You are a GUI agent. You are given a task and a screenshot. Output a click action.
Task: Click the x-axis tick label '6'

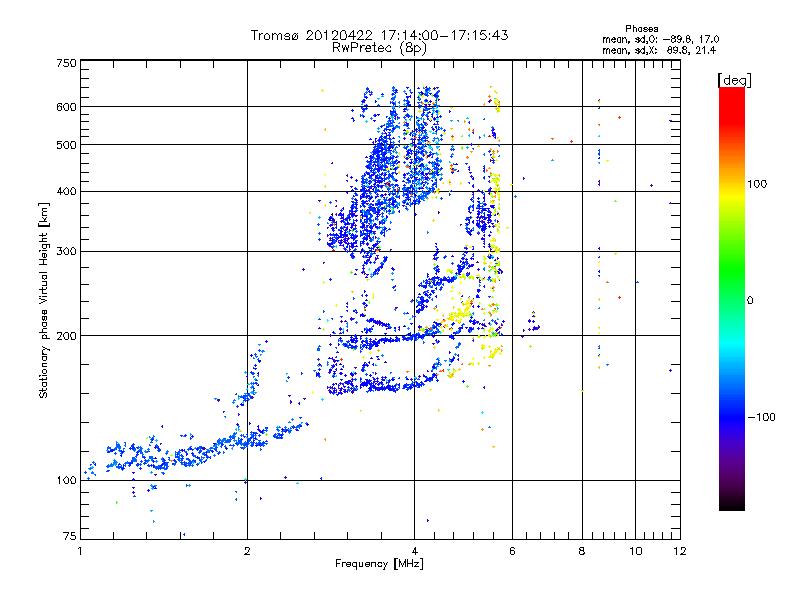[x=512, y=551]
